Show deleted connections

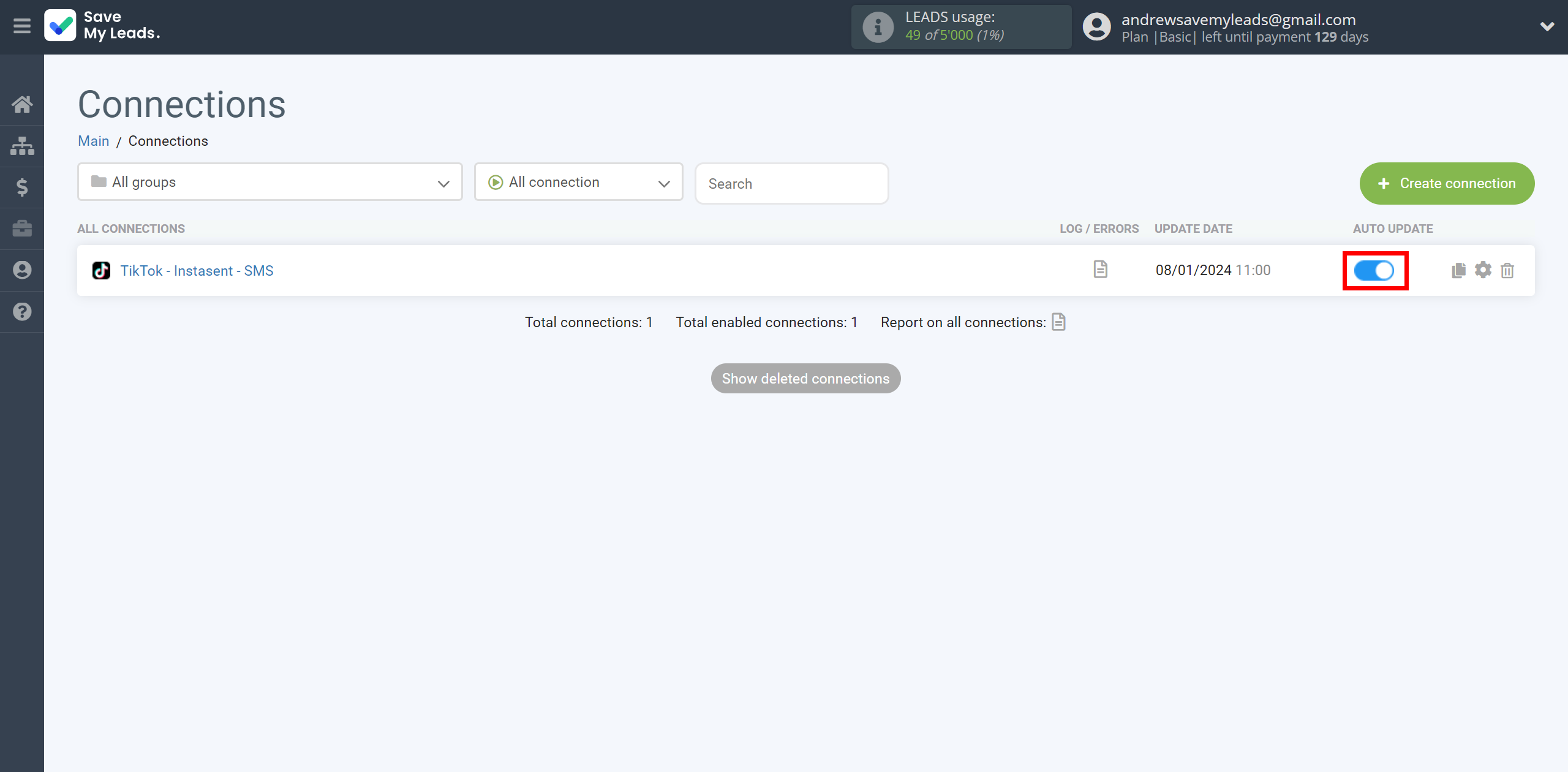pos(806,378)
